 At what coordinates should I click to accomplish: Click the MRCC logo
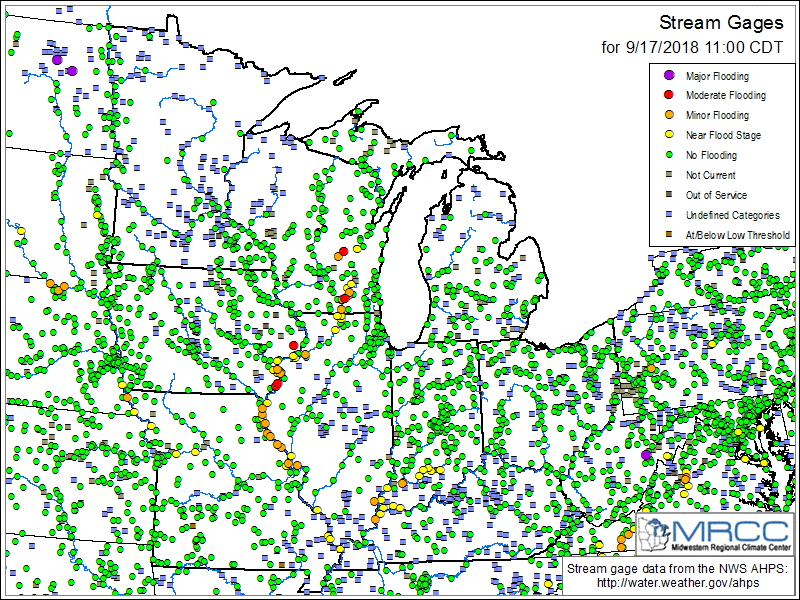coord(715,535)
